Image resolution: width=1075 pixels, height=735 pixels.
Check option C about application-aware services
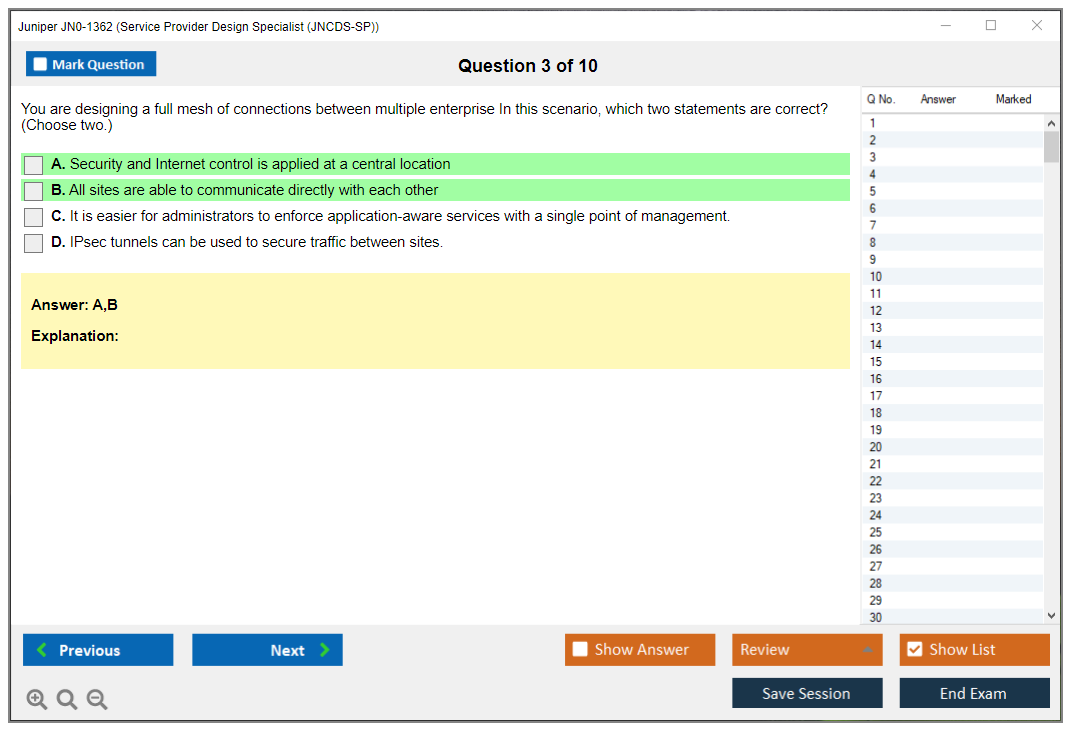tap(34, 217)
